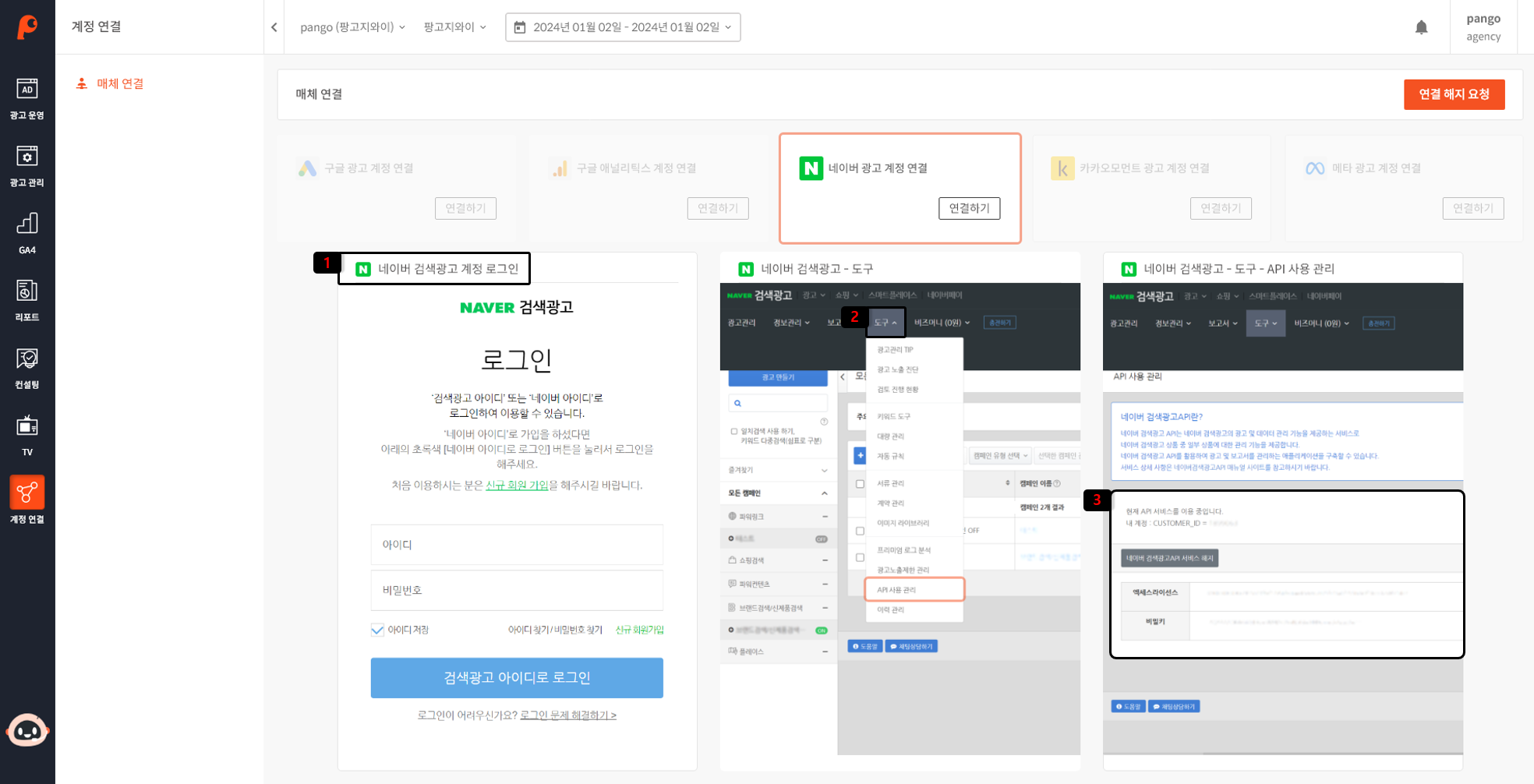This screenshot has height=784, width=1534.
Task: Open the 도구 menu in the middle guide image
Action: (x=885, y=322)
